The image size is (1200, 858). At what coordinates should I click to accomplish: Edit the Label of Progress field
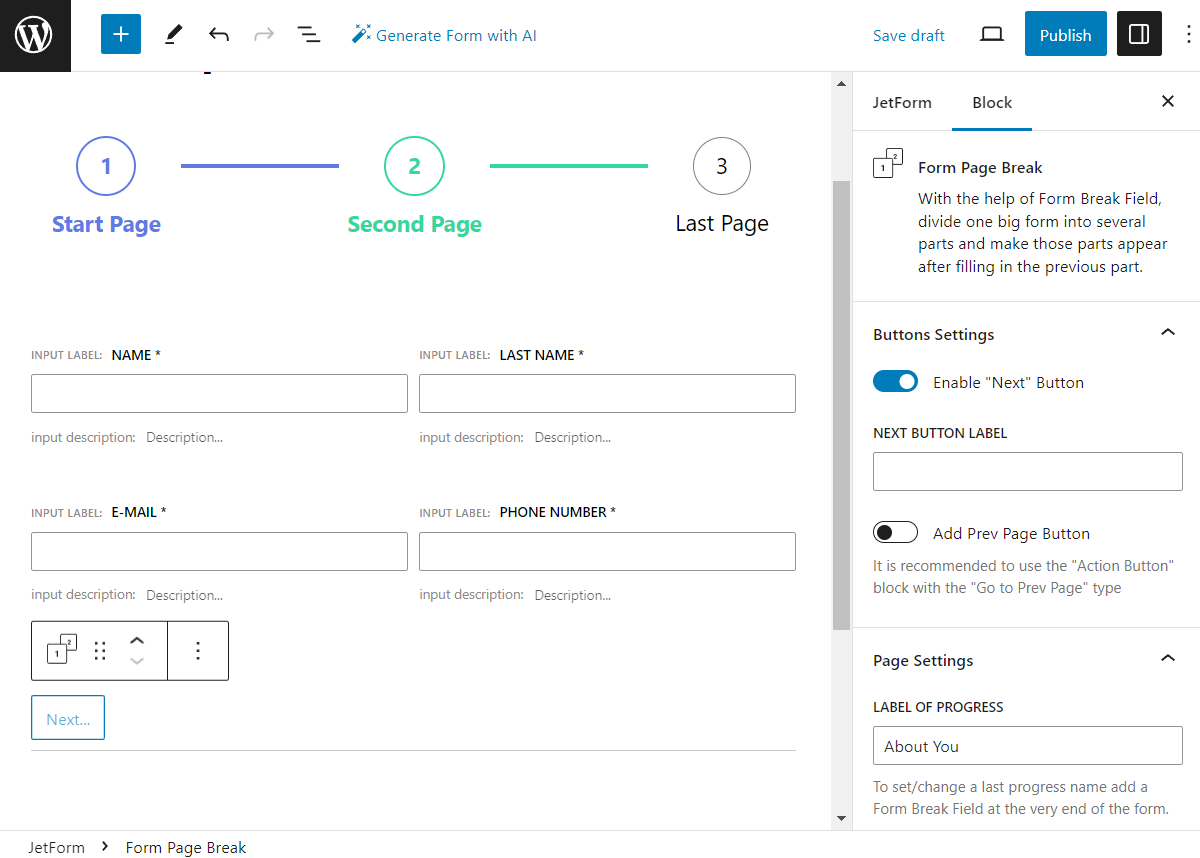click(1027, 745)
